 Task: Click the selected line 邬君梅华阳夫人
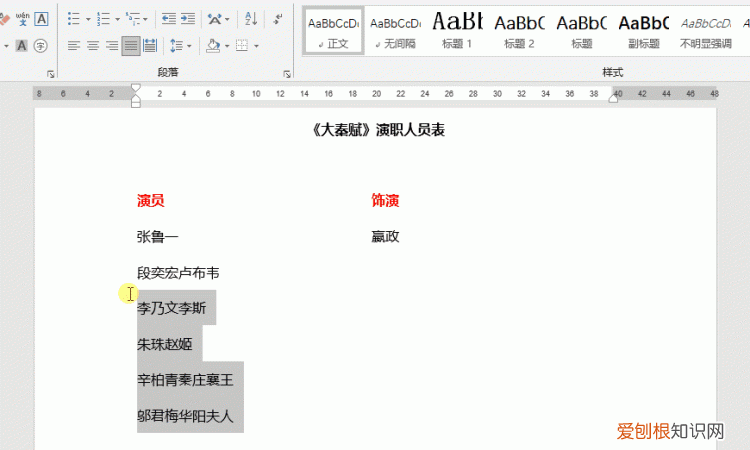tap(185, 416)
